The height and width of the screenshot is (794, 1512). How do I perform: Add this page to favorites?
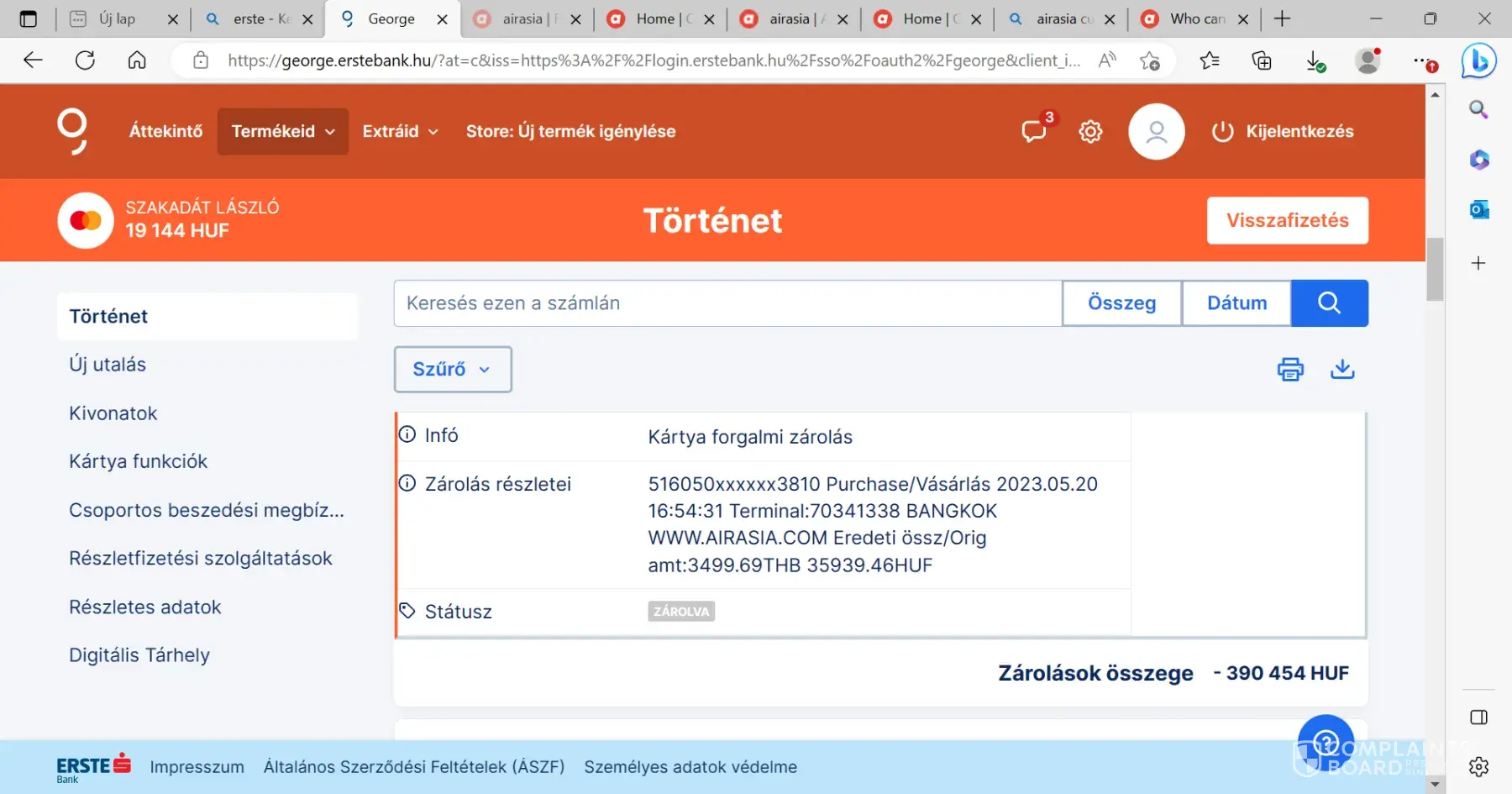1149,60
